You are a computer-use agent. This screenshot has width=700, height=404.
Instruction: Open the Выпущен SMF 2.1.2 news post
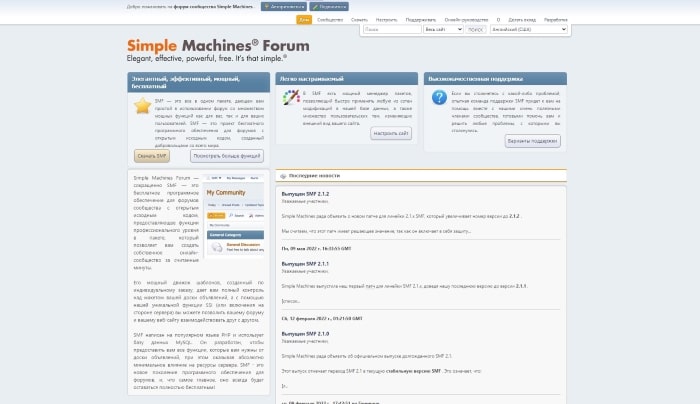pyautogui.click(x=305, y=194)
